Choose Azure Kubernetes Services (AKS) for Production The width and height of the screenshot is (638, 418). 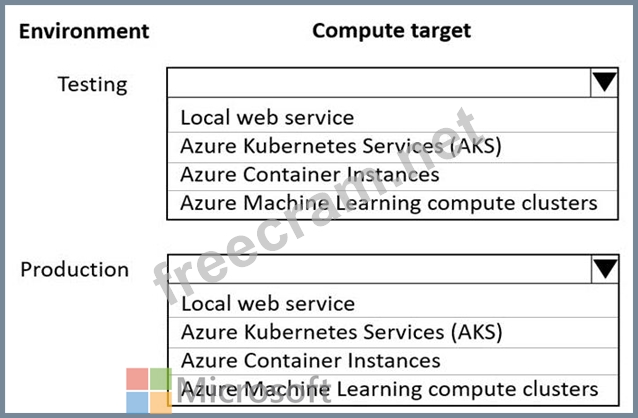pos(340,331)
